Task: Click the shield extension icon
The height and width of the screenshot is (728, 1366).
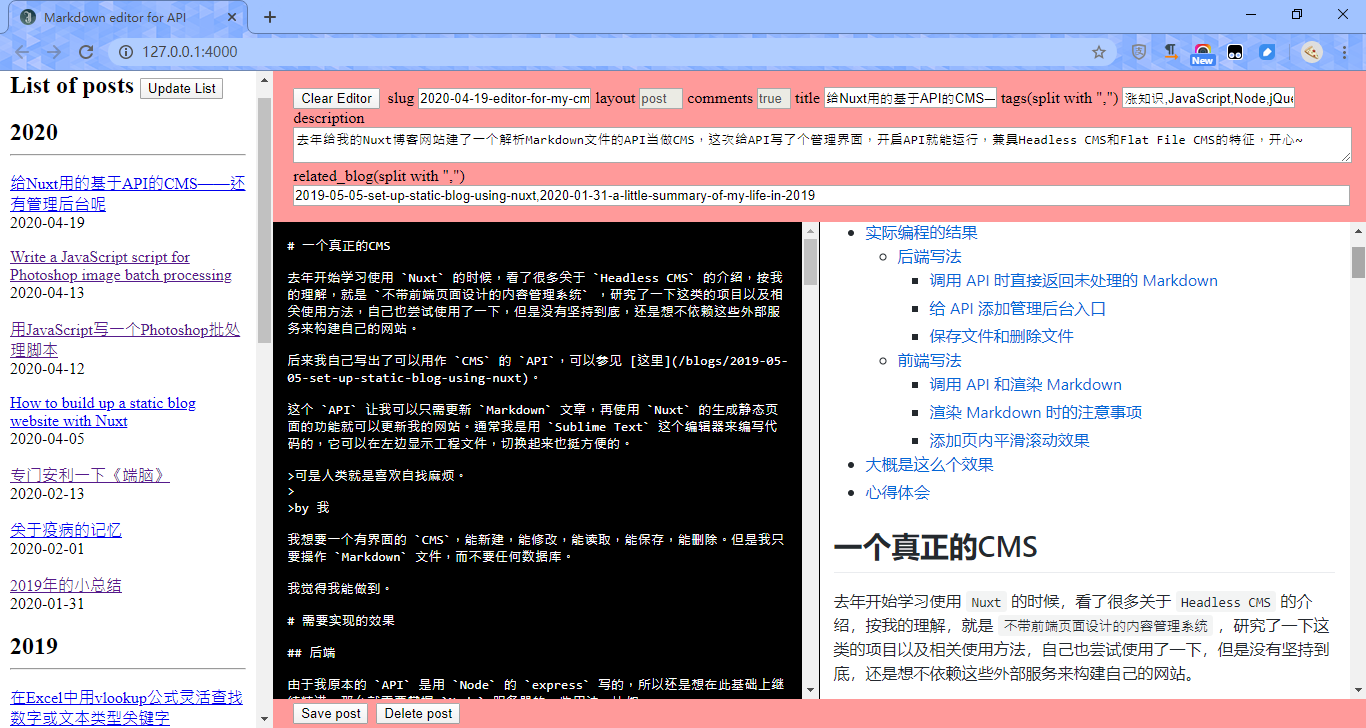Action: [1139, 52]
